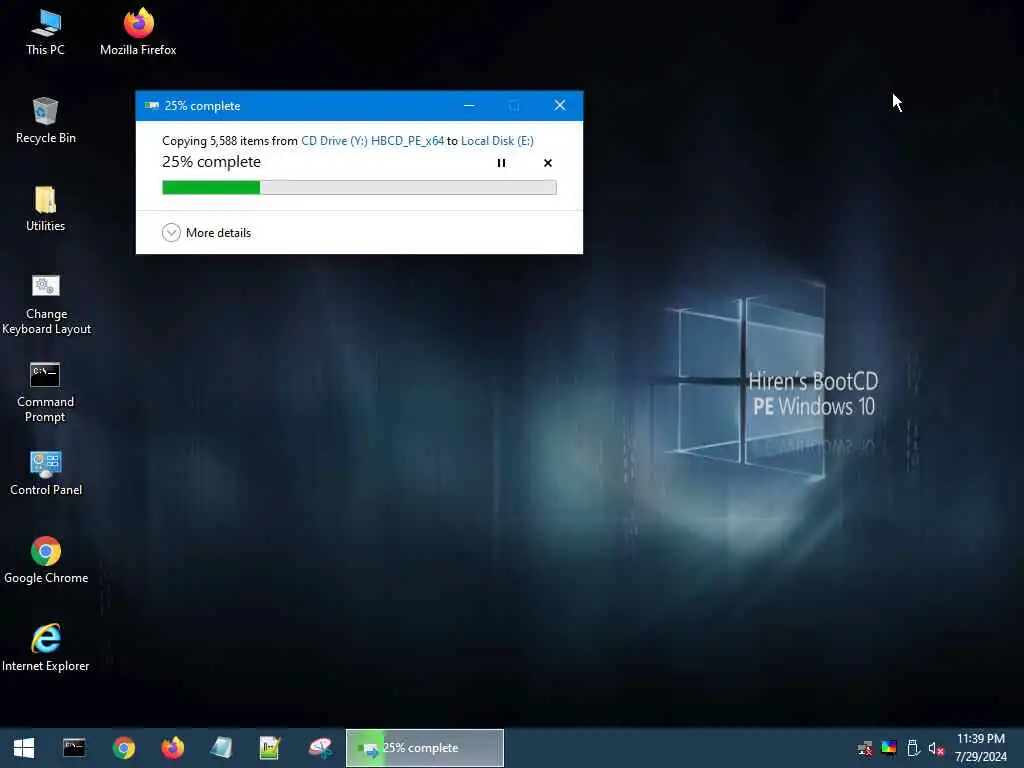Click the colorful display tray icon
Image resolution: width=1024 pixels, height=768 pixels.
click(x=889, y=747)
